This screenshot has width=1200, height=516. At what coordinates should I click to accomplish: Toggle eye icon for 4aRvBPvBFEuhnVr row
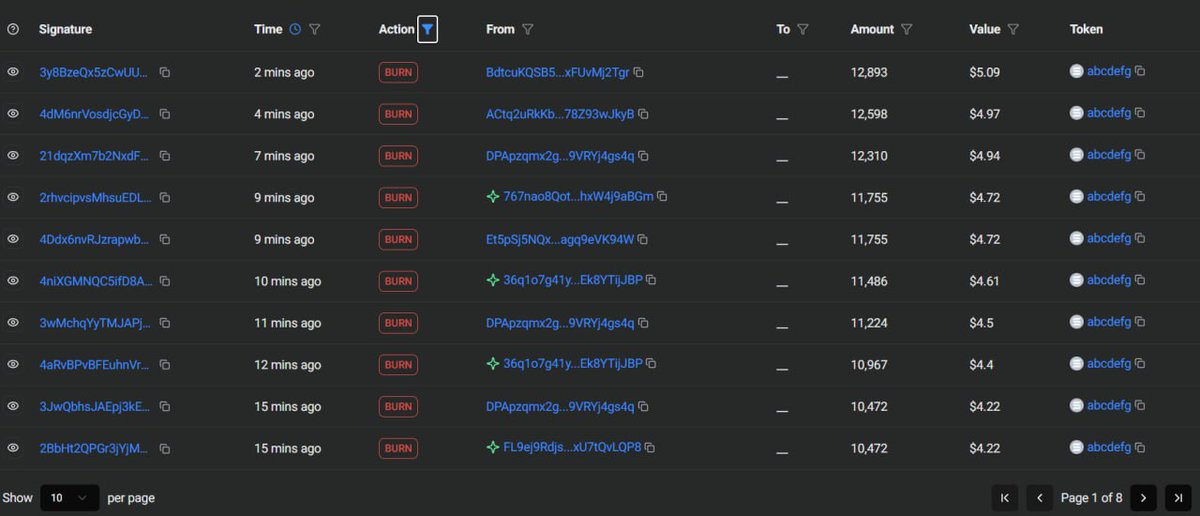[x=13, y=365]
